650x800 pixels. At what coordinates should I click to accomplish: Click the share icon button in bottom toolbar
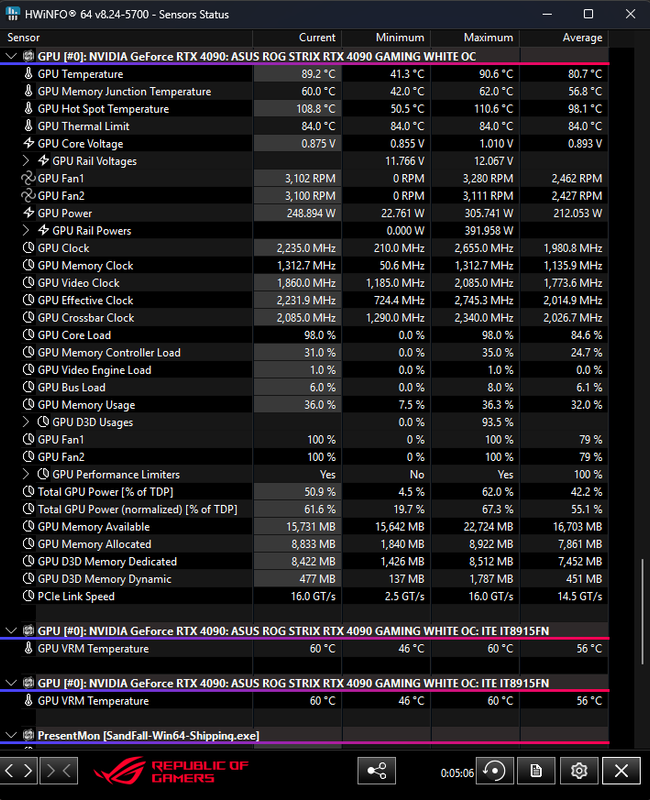click(377, 770)
